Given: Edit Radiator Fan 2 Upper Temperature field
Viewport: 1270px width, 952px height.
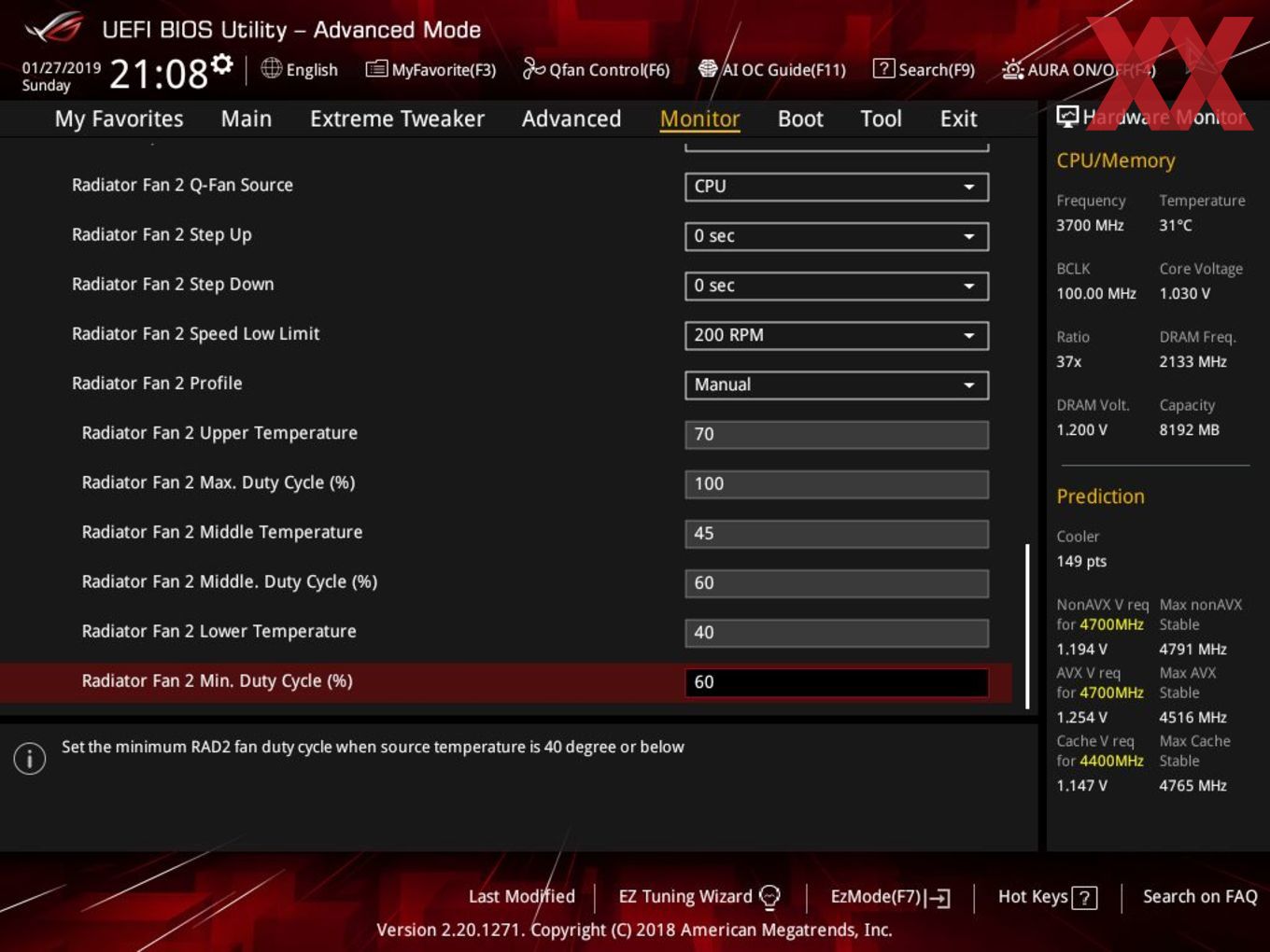Looking at the screenshot, I should tap(837, 434).
